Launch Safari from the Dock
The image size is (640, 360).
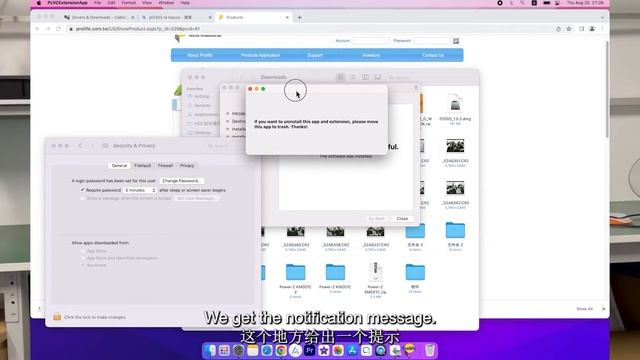(x=267, y=350)
